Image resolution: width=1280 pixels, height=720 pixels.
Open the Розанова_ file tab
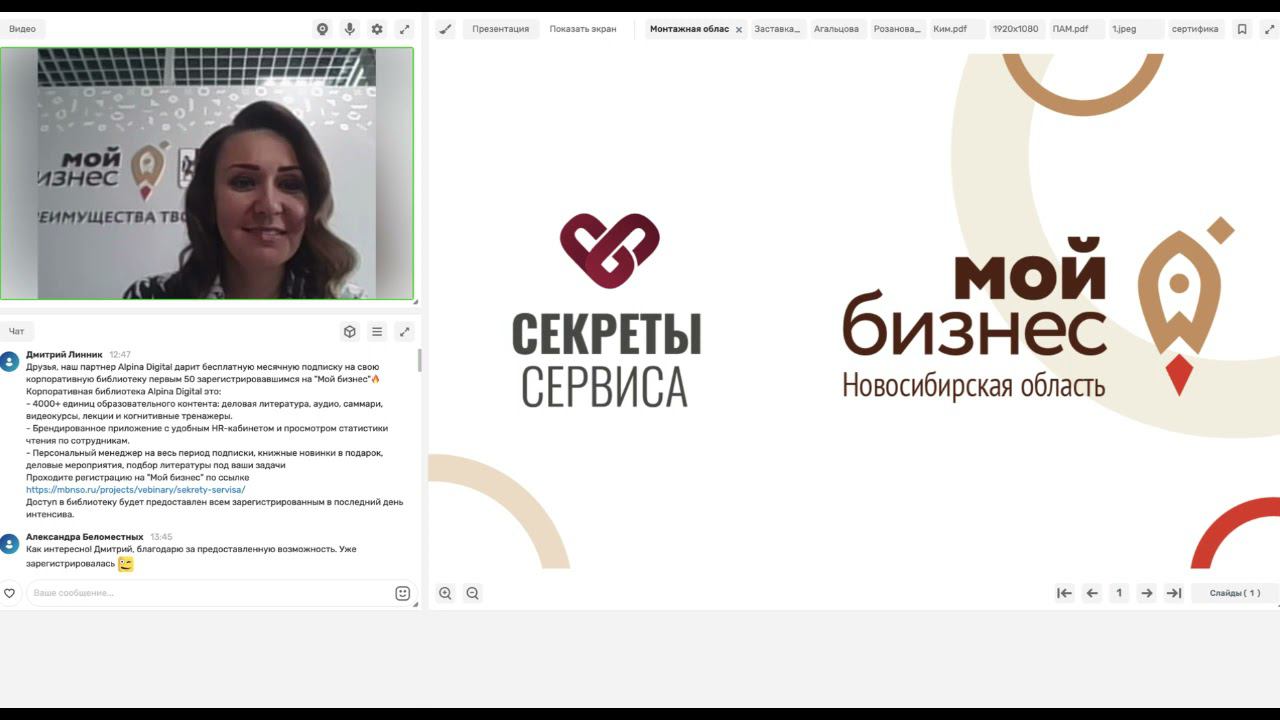pyautogui.click(x=897, y=29)
